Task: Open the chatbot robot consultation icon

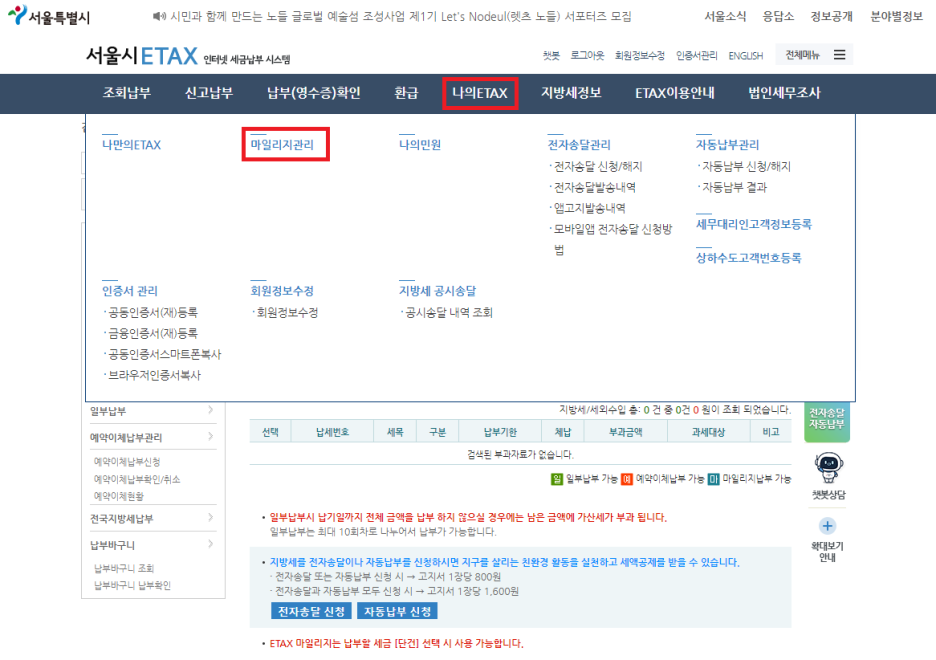Action: [x=829, y=468]
